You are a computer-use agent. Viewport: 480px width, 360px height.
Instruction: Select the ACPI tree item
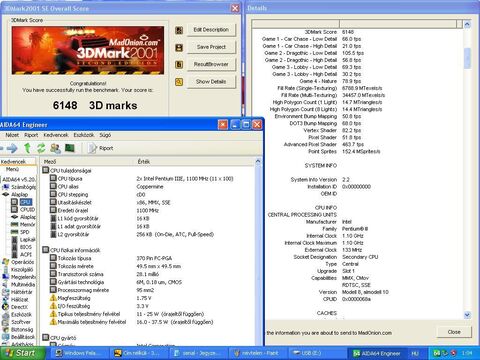click(22, 254)
